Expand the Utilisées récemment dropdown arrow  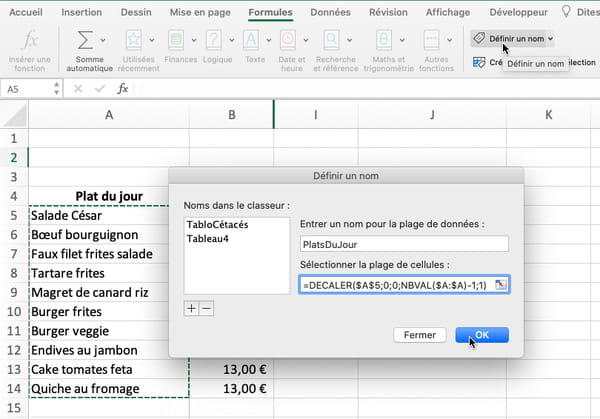[x=152, y=40]
